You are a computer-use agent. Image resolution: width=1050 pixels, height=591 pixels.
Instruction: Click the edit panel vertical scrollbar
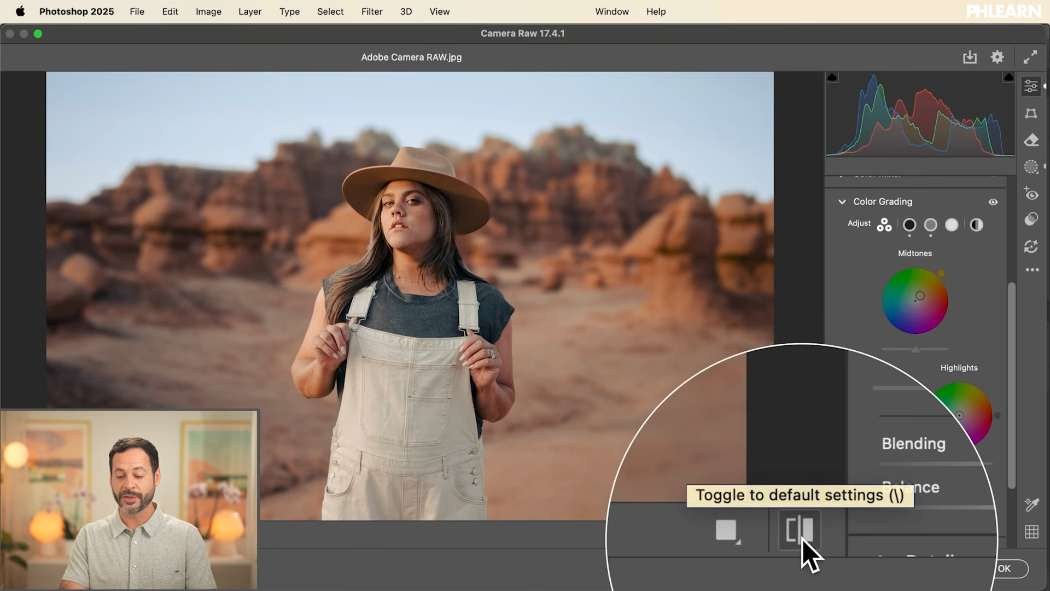1011,386
